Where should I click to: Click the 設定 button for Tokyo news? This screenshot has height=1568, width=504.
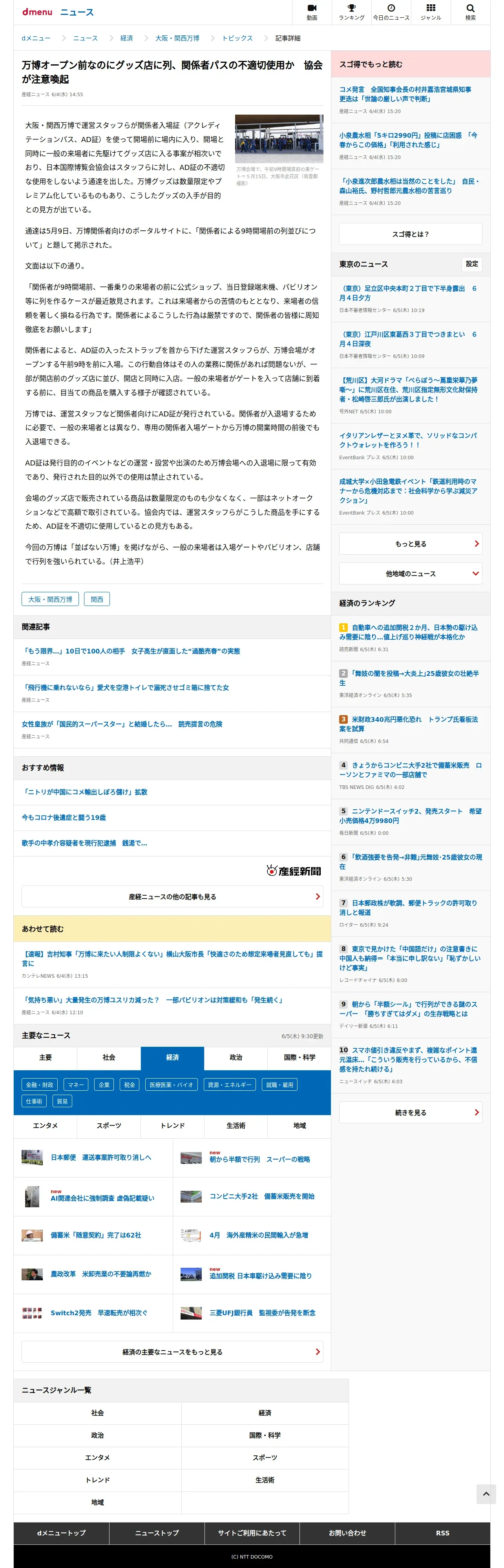point(472,264)
